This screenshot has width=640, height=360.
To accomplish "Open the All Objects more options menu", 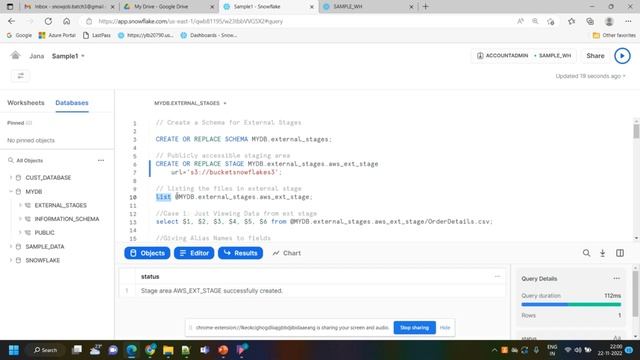I will pos(101,160).
